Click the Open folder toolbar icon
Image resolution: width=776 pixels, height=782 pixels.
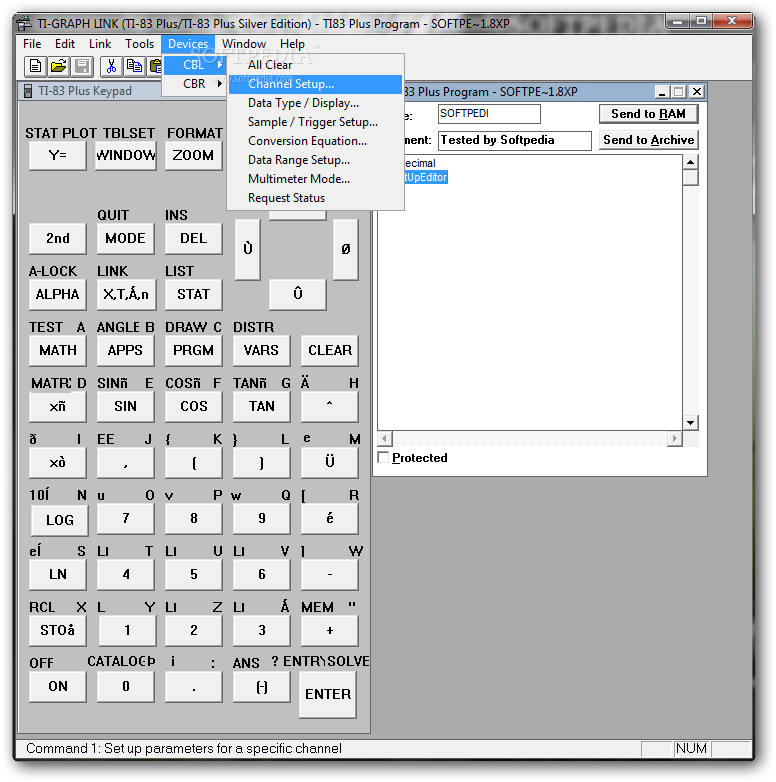[59, 66]
